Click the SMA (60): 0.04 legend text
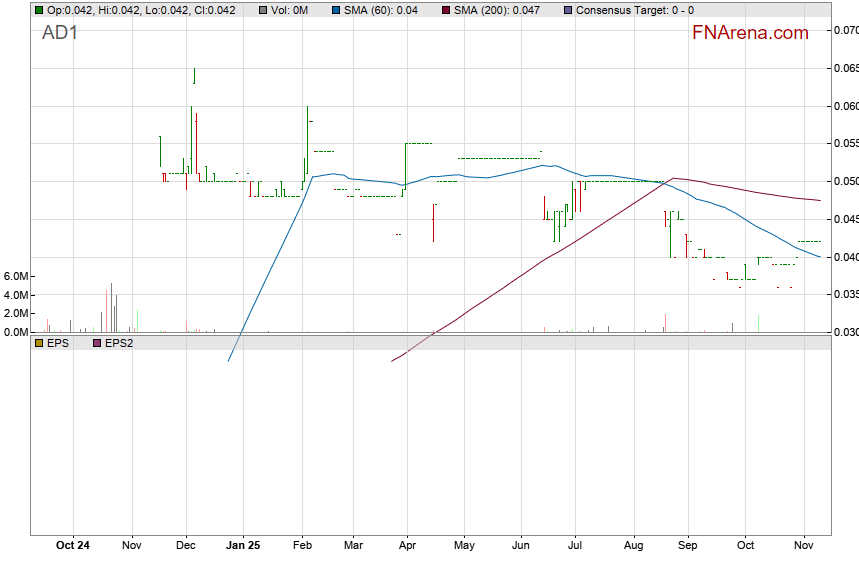The image size is (859, 566). 380,10
